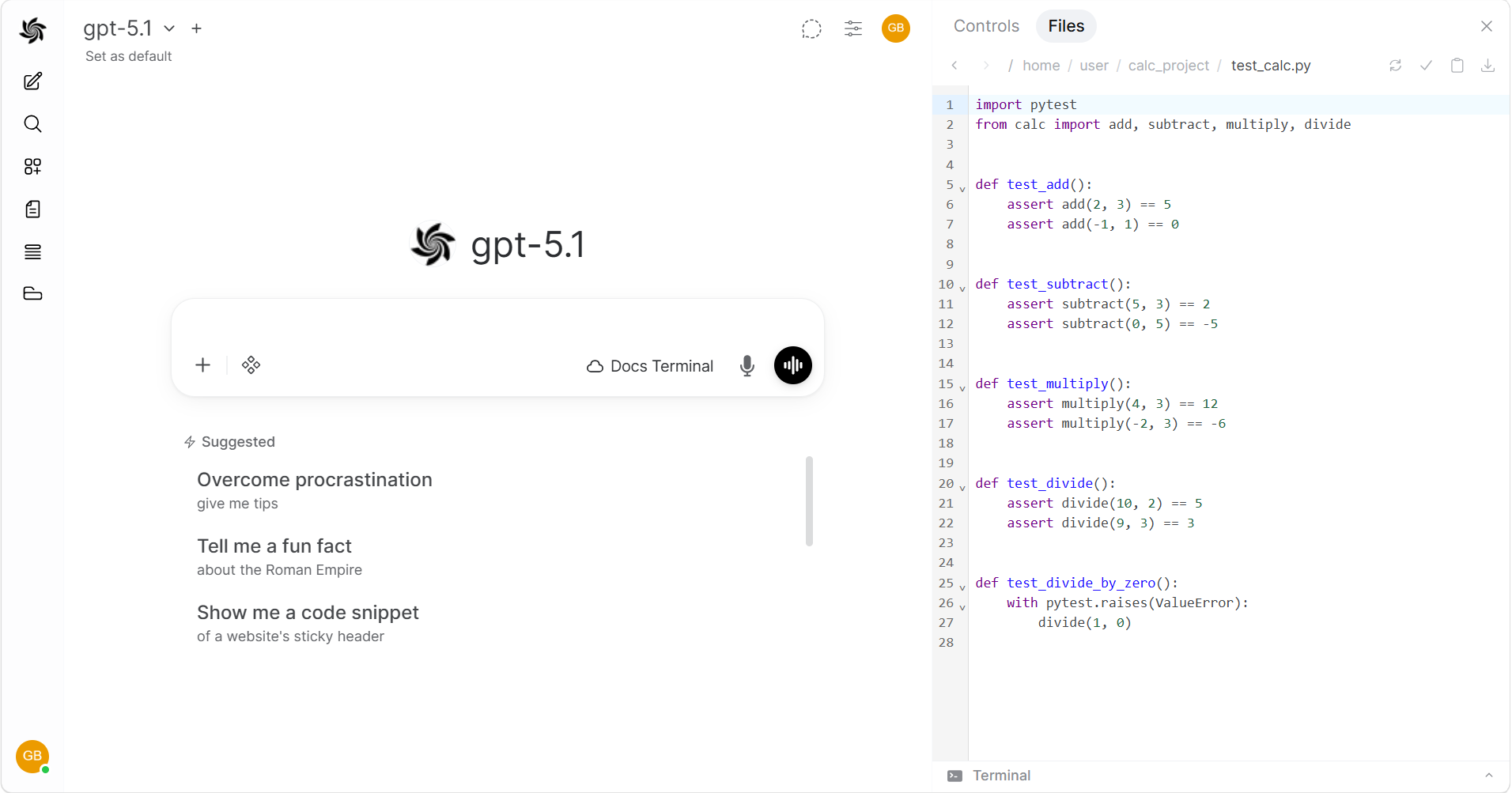Navigate to calc_project in breadcrumb
The image size is (1512, 793).
[1168, 66]
